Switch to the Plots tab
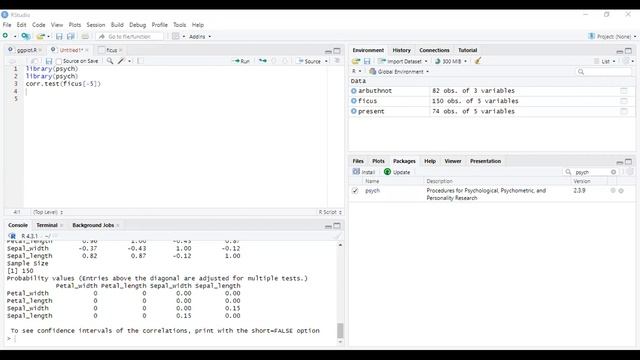The height and width of the screenshot is (360, 640). click(x=378, y=161)
